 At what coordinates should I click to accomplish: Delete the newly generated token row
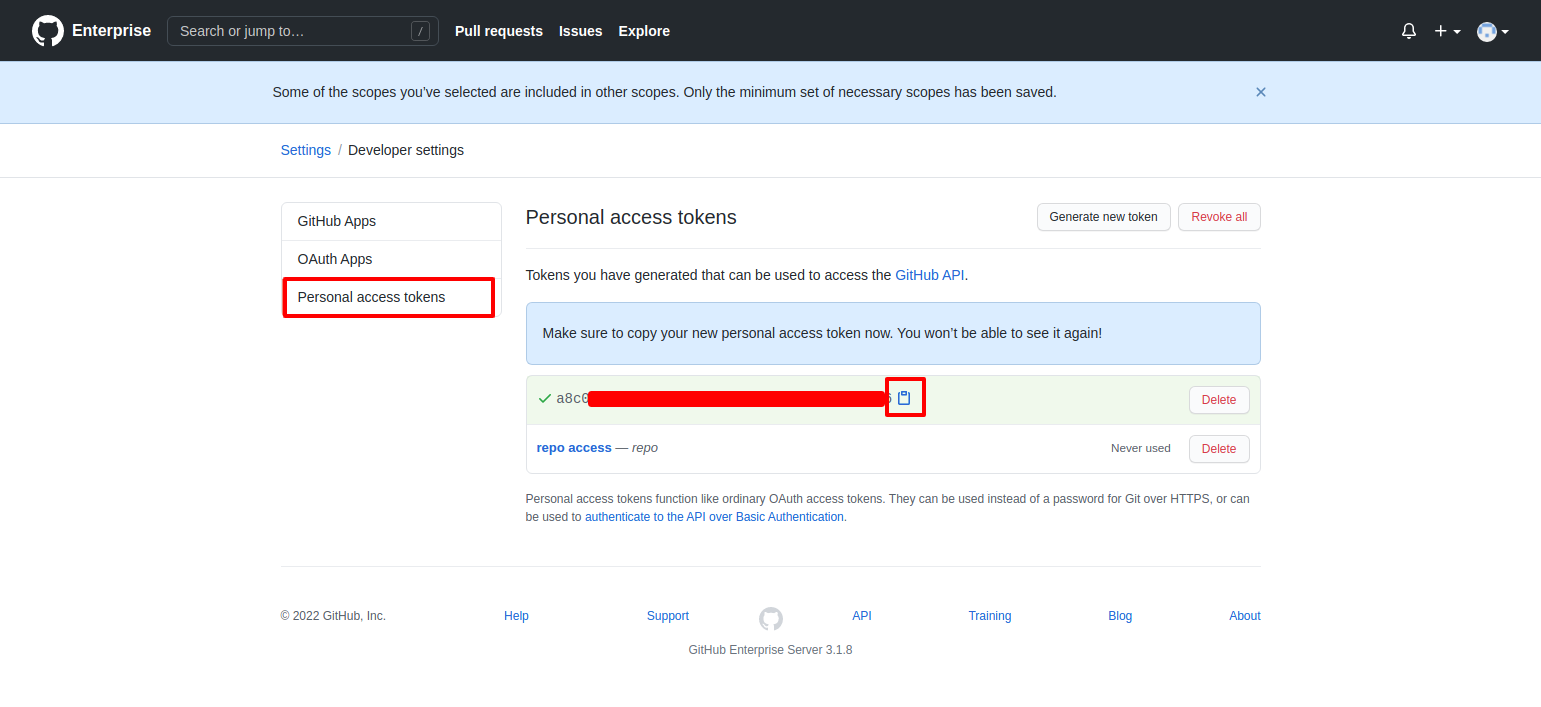(1219, 399)
